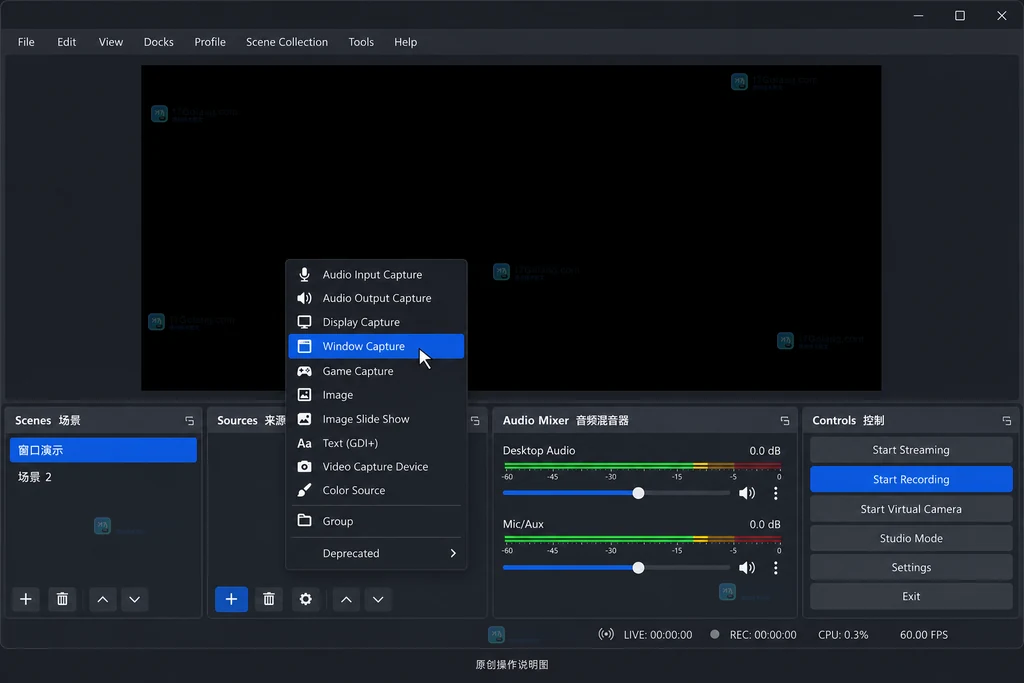Move scene down with arrow icon
The width and height of the screenshot is (1024, 683).
point(135,599)
